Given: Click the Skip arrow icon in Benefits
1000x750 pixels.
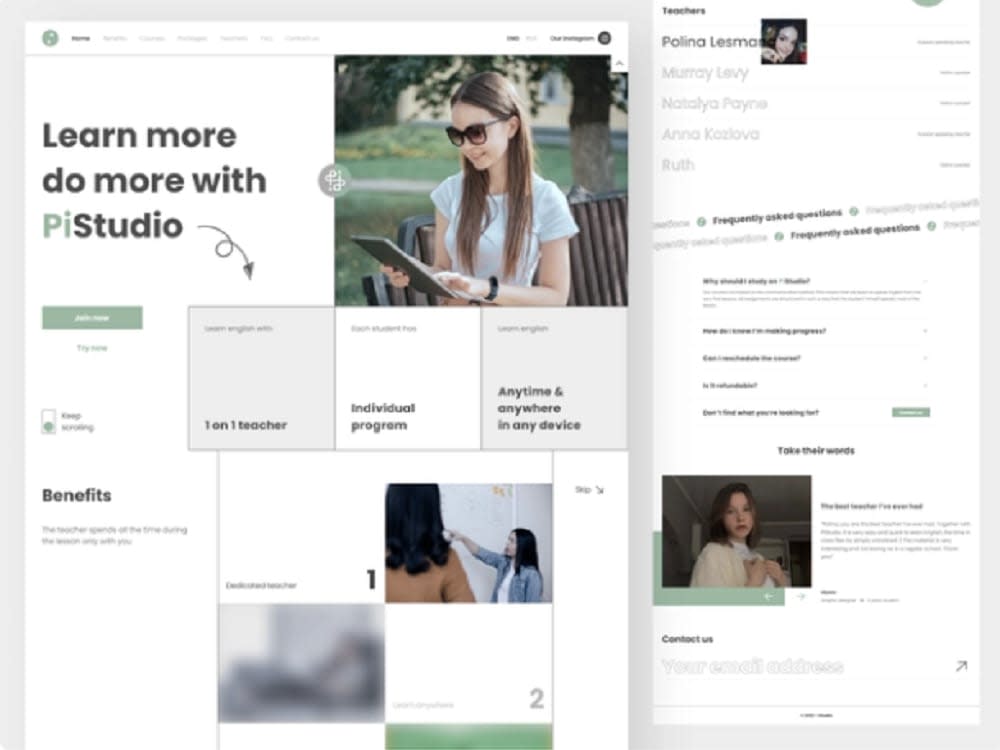Looking at the screenshot, I should (599, 490).
